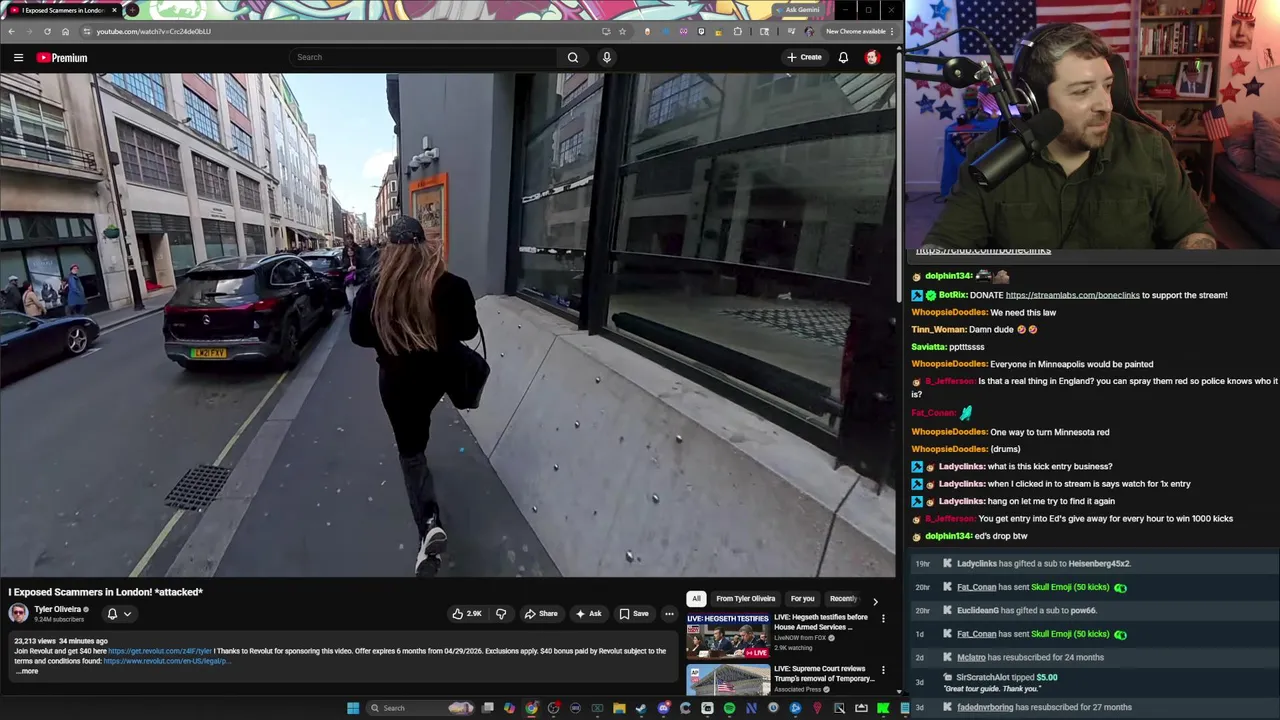1280x720 pixels.
Task: Play or pause the main video player
Action: (448, 325)
